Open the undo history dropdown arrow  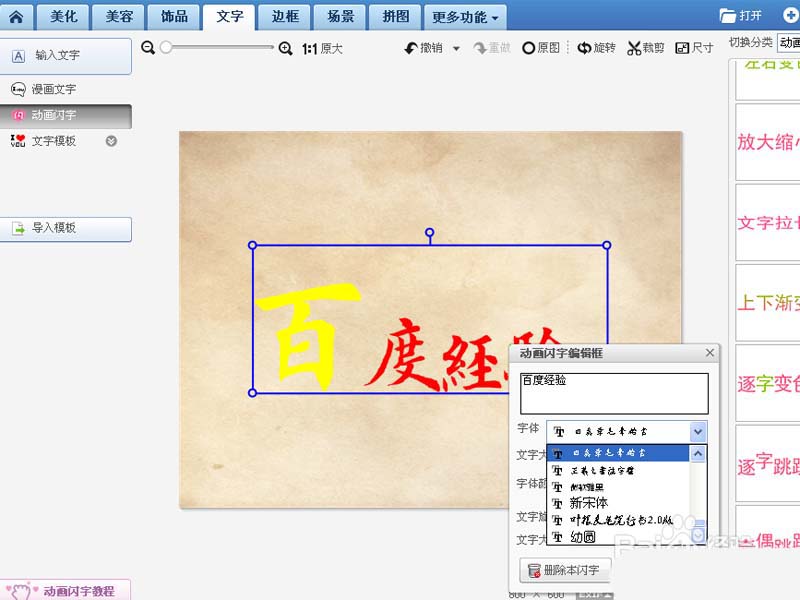point(456,48)
